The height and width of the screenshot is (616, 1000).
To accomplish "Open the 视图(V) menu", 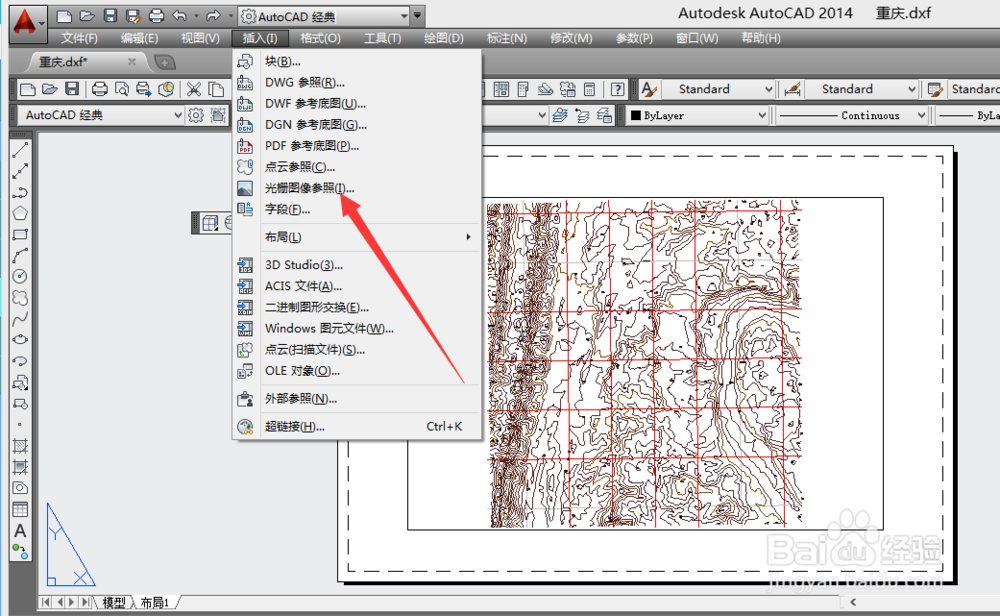I will point(200,38).
